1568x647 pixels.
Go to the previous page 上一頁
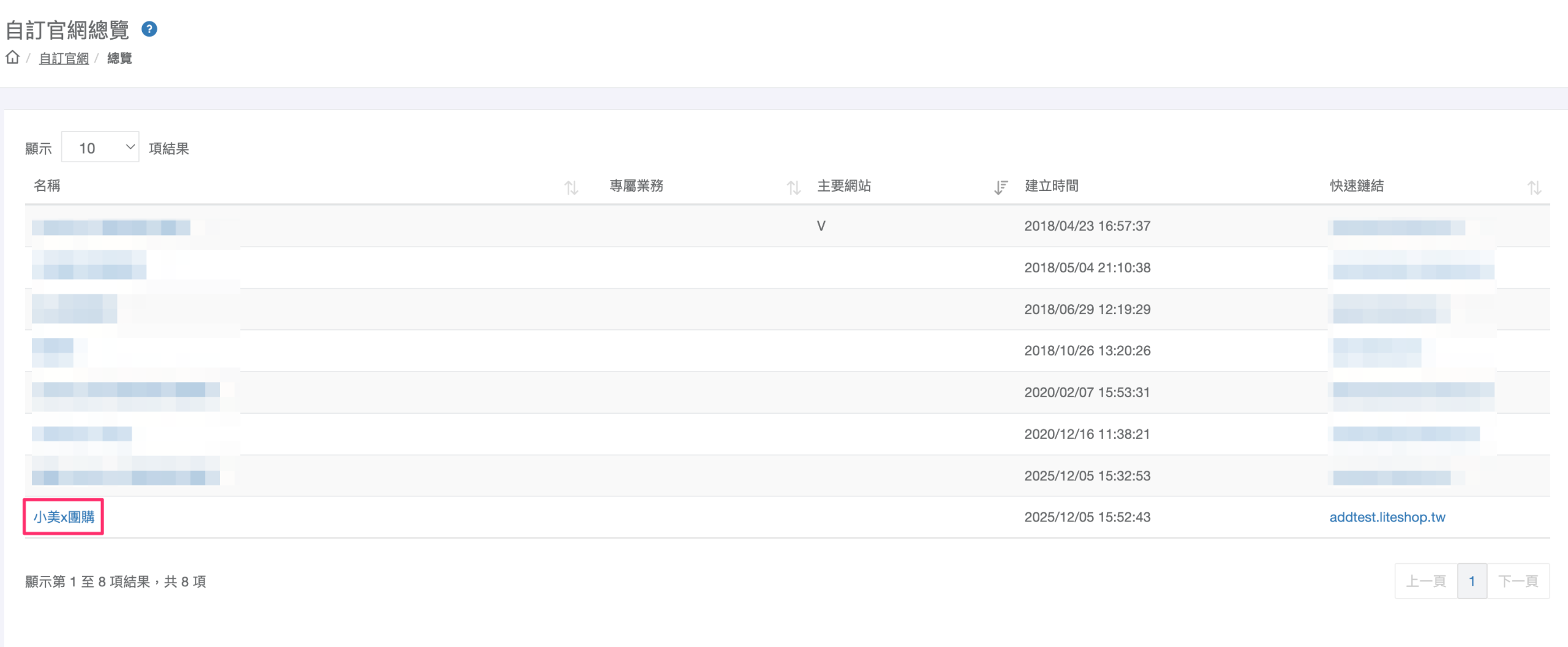[1425, 581]
